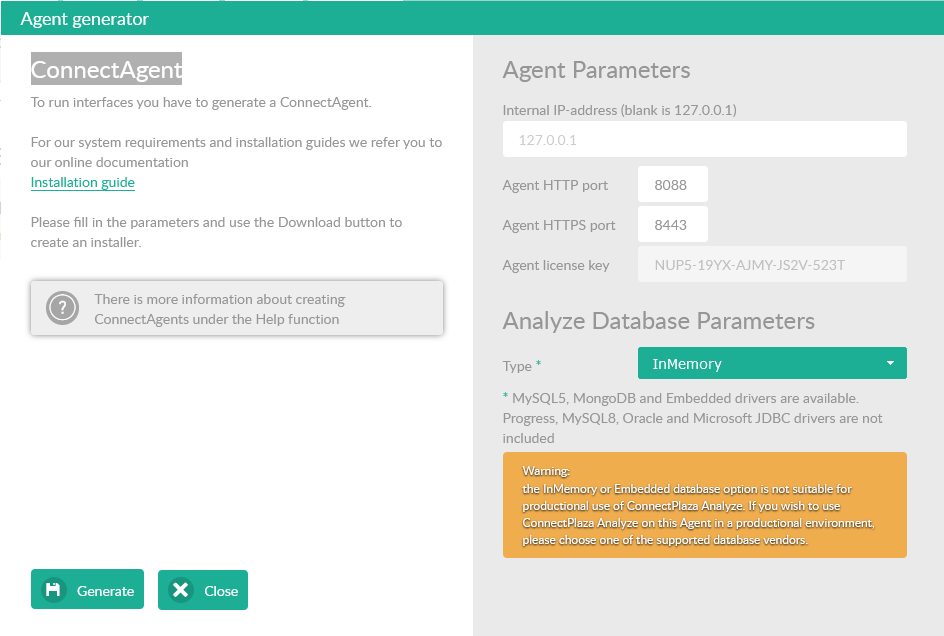Click the JDBC drivers footnote text
The image size is (944, 636).
(692, 418)
